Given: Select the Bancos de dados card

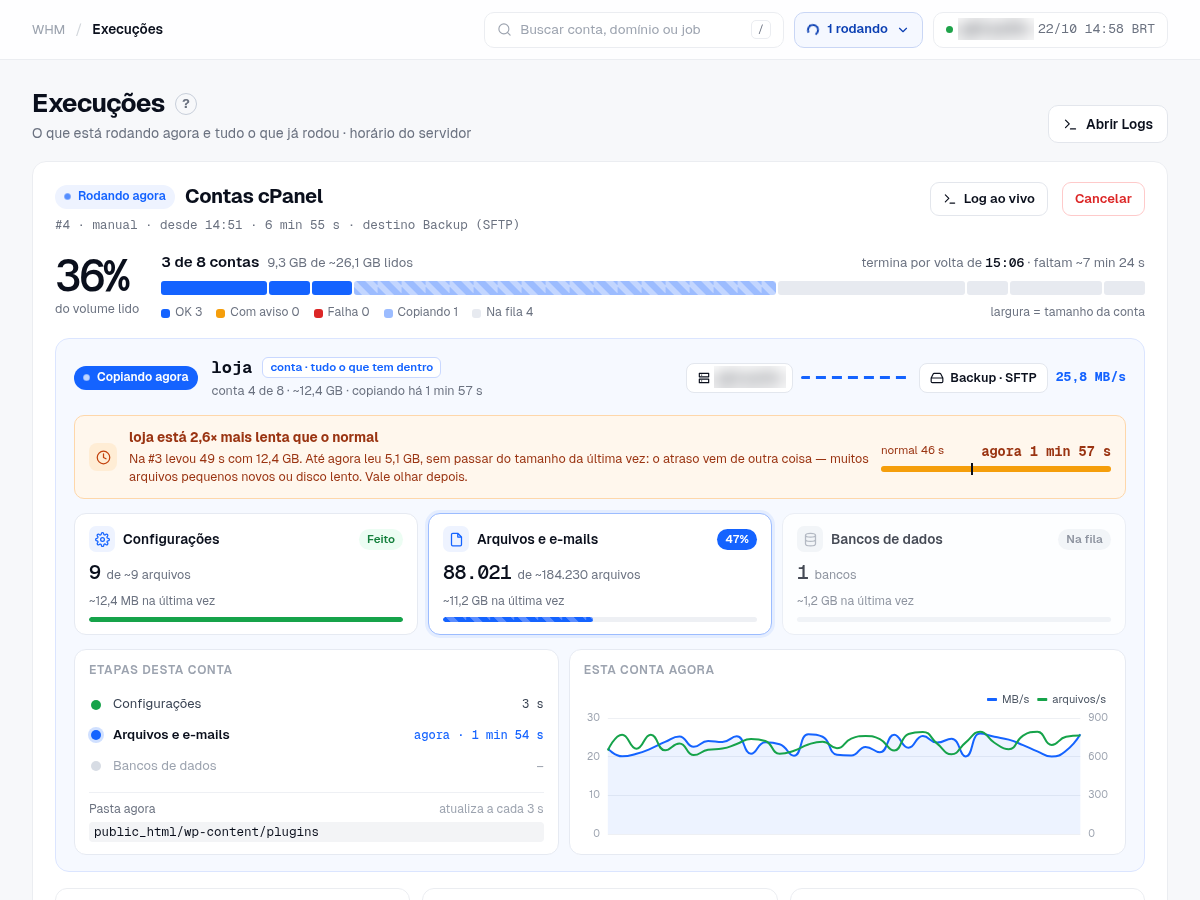Looking at the screenshot, I should coord(954,574).
